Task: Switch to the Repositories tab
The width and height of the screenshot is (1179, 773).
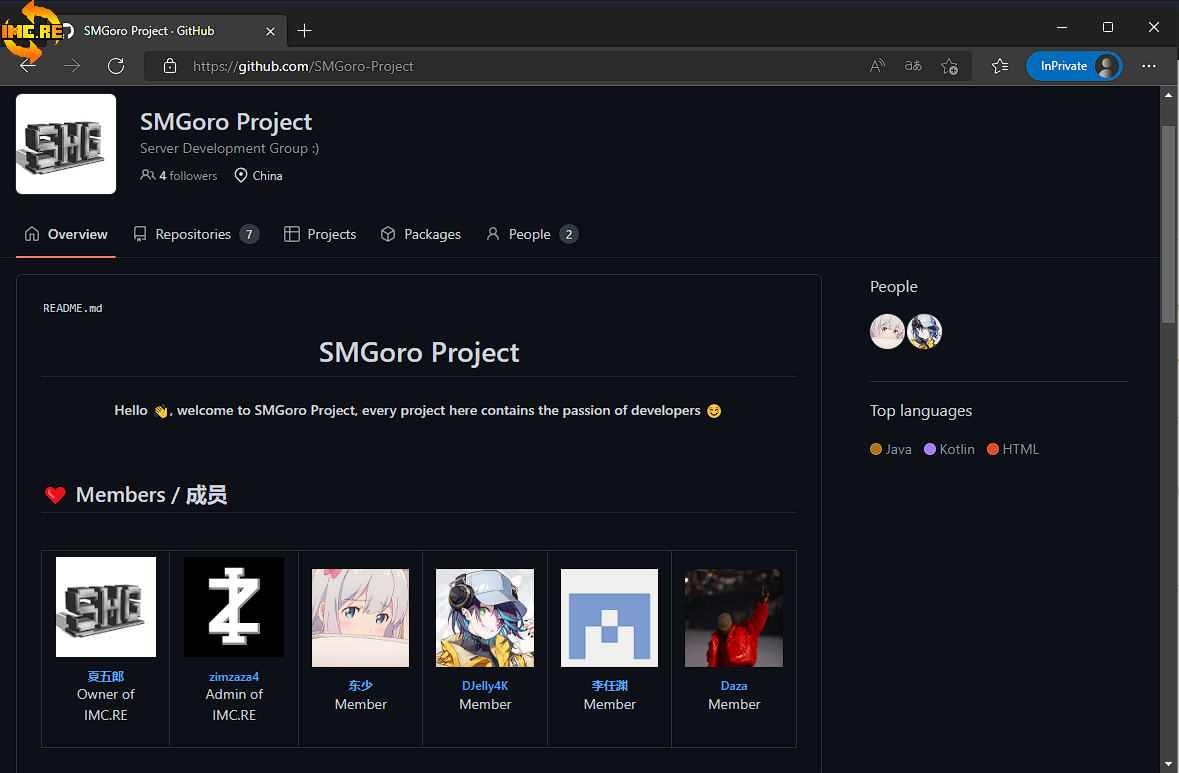Action: coord(195,234)
